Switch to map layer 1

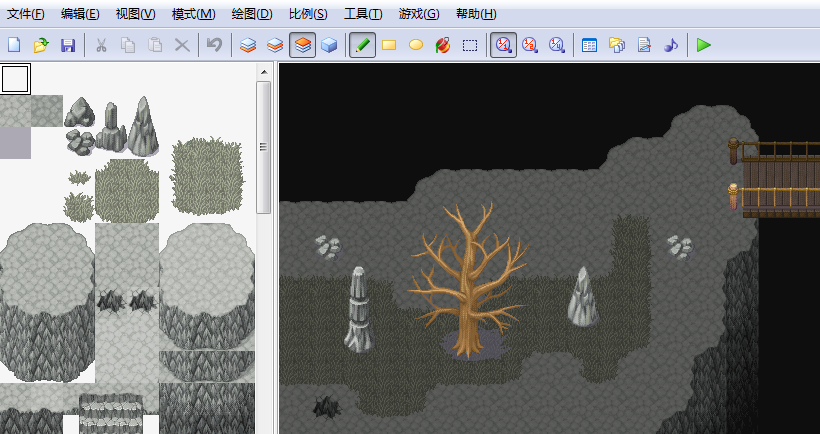248,45
